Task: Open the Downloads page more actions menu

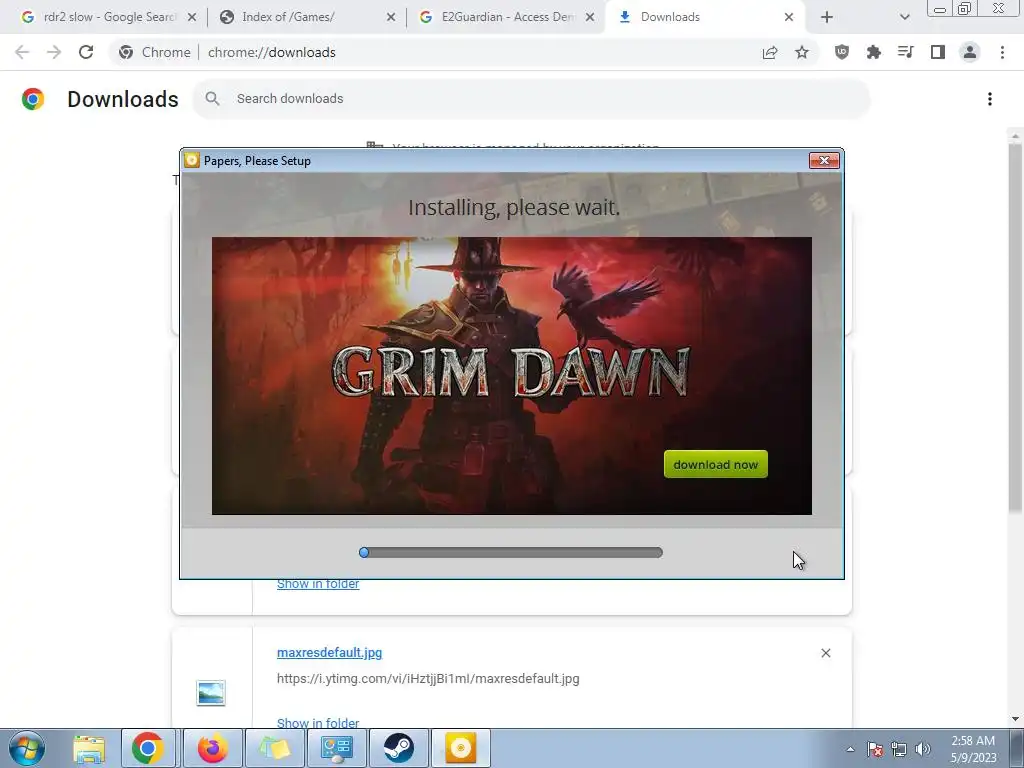Action: pyautogui.click(x=990, y=99)
